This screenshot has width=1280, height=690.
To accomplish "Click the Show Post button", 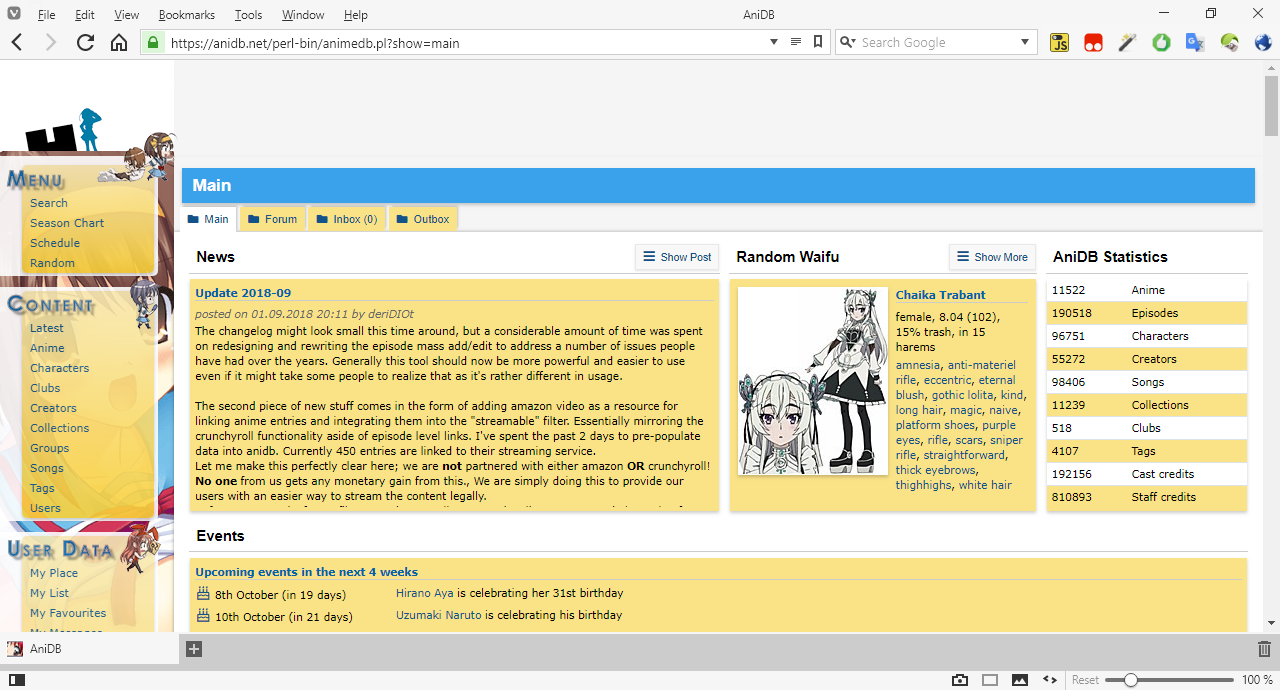I will click(x=677, y=257).
